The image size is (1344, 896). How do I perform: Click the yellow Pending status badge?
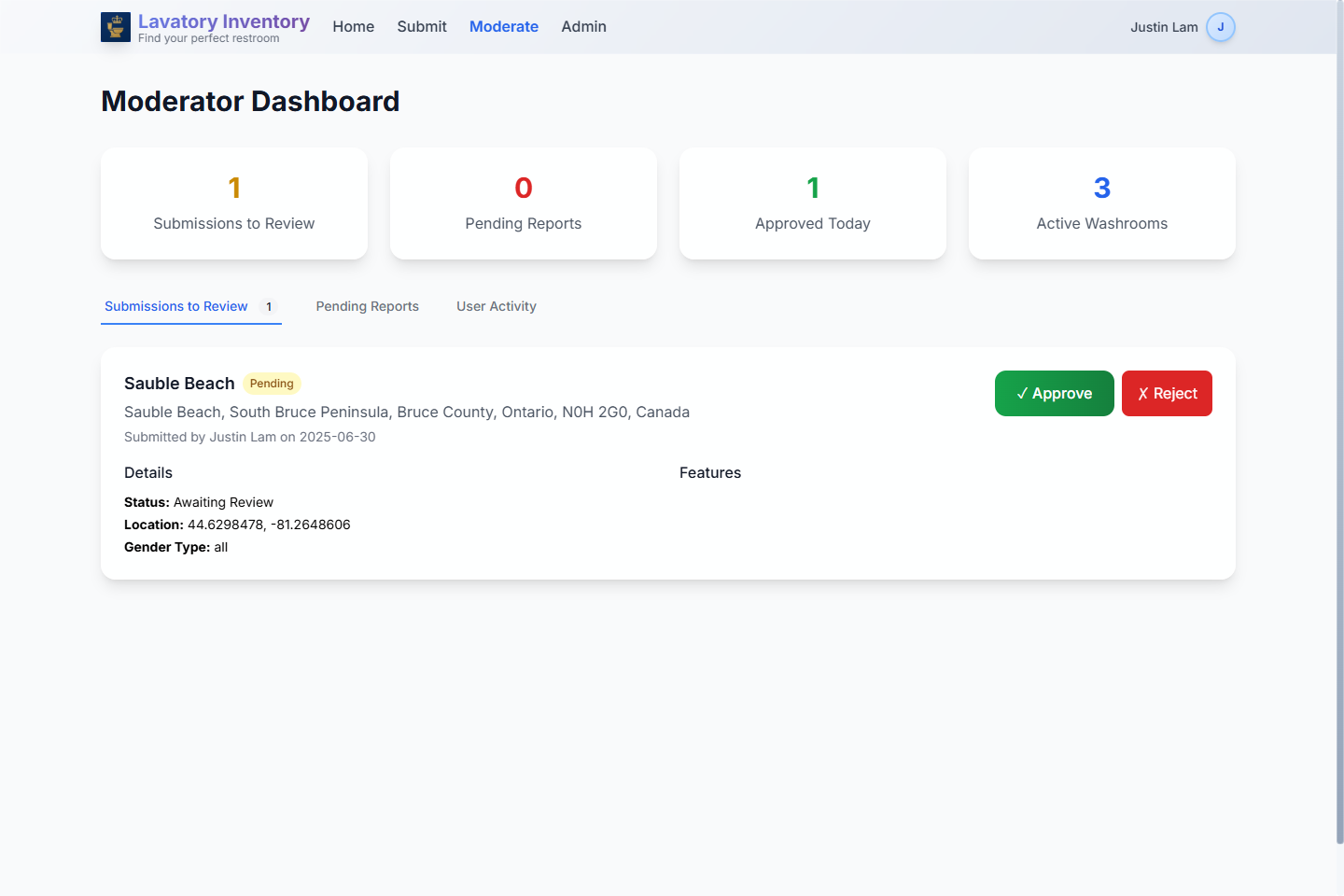click(x=272, y=384)
